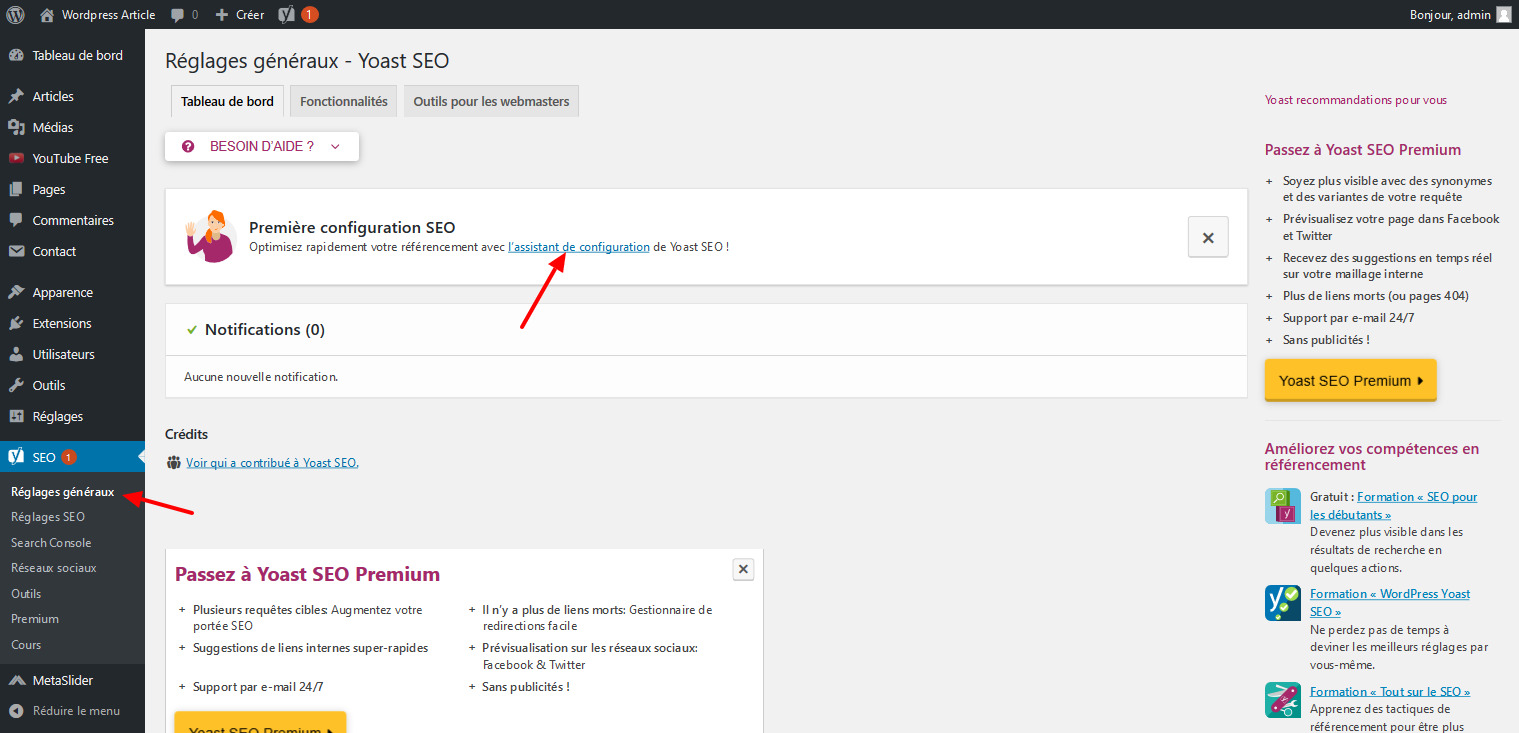Switch to Outils pour les webmasters tab
Image resolution: width=1519 pixels, height=733 pixels.
click(x=491, y=101)
